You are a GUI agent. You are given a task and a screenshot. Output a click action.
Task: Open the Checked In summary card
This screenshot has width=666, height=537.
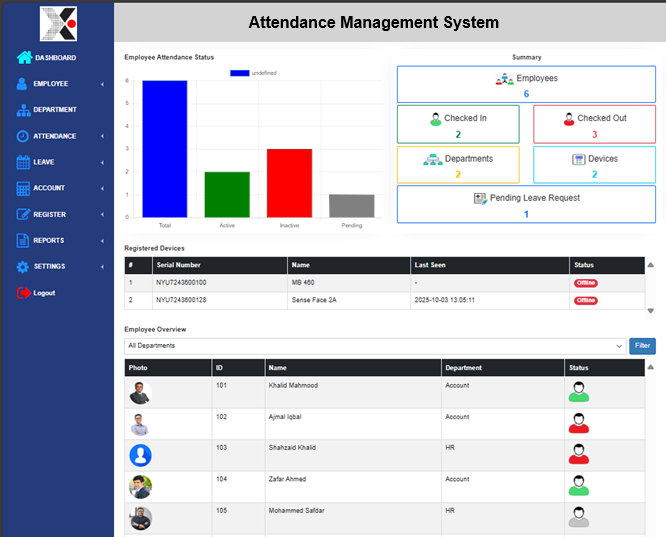(458, 125)
